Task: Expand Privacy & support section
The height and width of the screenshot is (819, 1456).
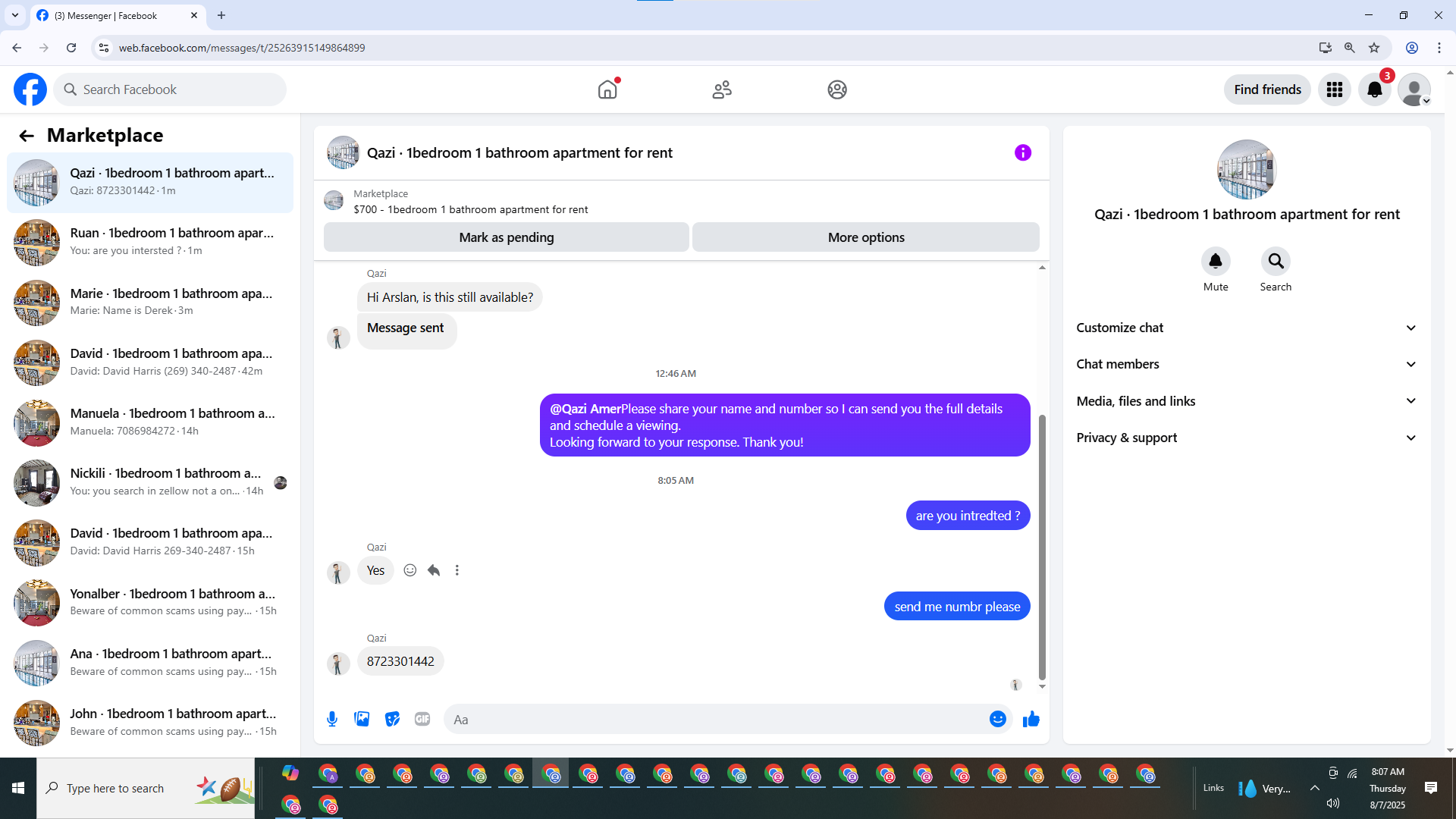Action: click(x=1247, y=438)
